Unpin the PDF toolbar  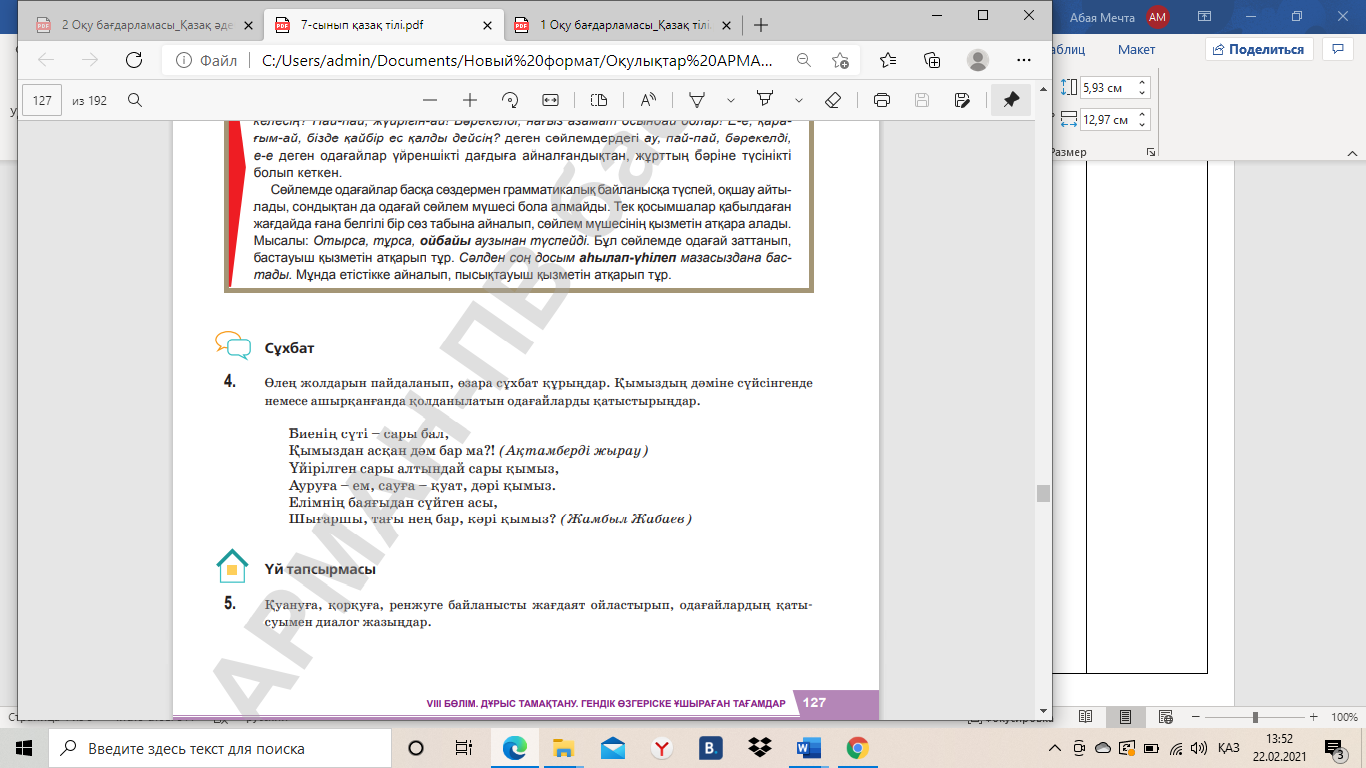pyautogui.click(x=1011, y=100)
